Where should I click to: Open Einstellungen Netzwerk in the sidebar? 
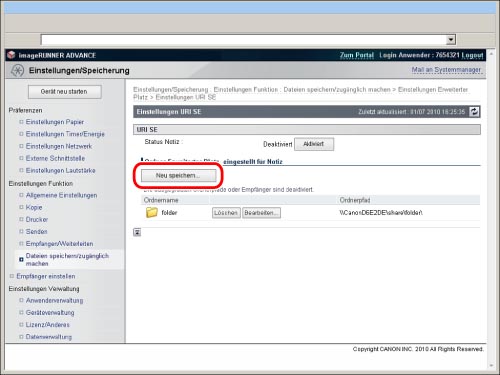[x=59, y=146]
